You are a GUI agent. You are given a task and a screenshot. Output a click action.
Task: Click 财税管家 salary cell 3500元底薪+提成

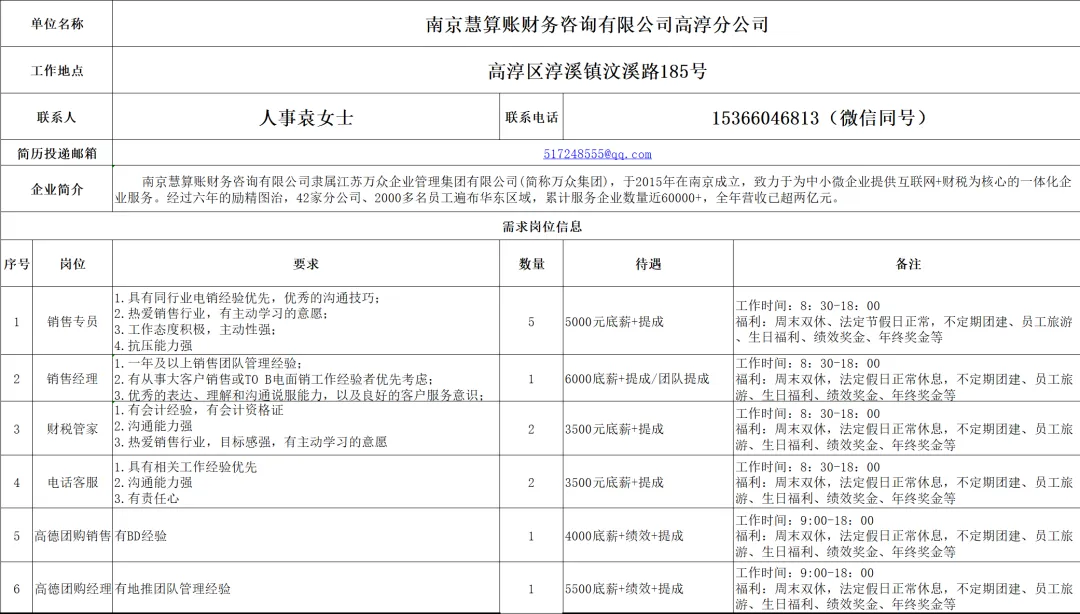[648, 429]
